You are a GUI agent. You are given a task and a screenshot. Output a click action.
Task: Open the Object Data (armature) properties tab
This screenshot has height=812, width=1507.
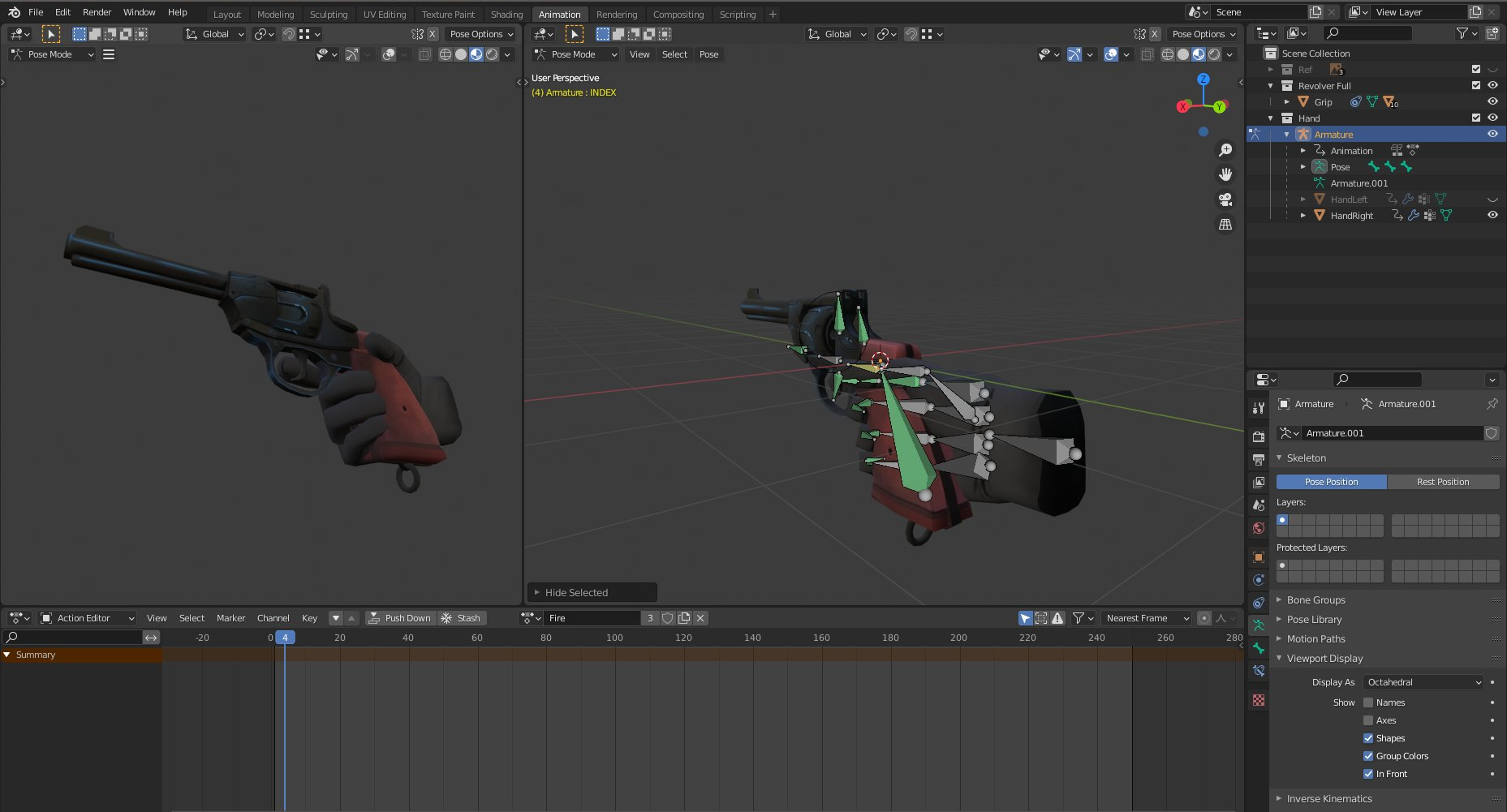point(1259,625)
